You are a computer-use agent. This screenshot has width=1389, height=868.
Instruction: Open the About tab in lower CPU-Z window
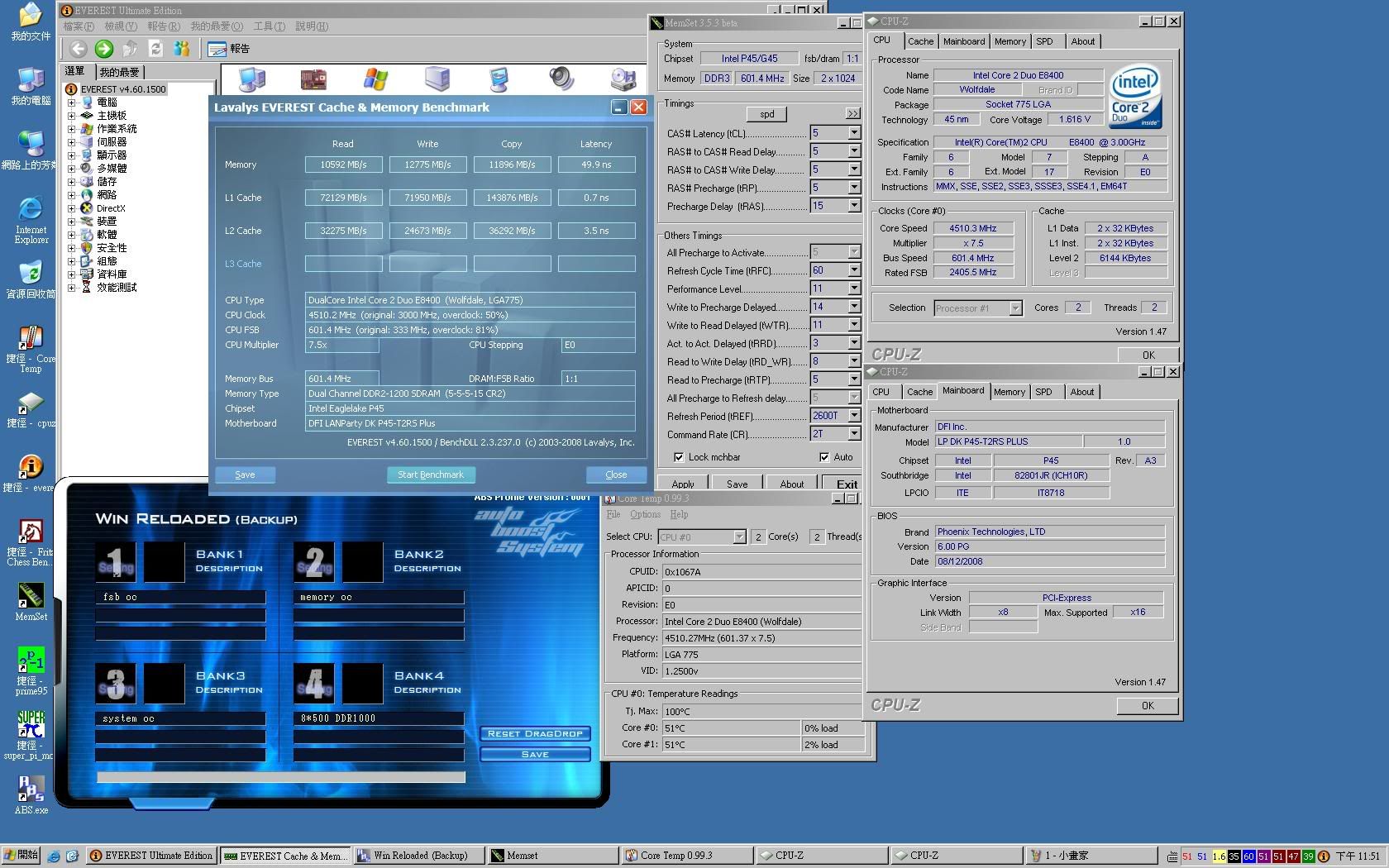(1081, 392)
